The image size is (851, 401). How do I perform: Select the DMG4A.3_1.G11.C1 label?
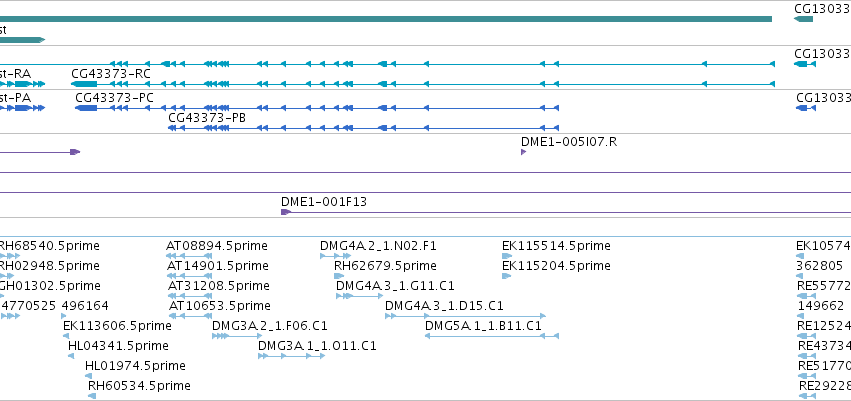coord(395,285)
